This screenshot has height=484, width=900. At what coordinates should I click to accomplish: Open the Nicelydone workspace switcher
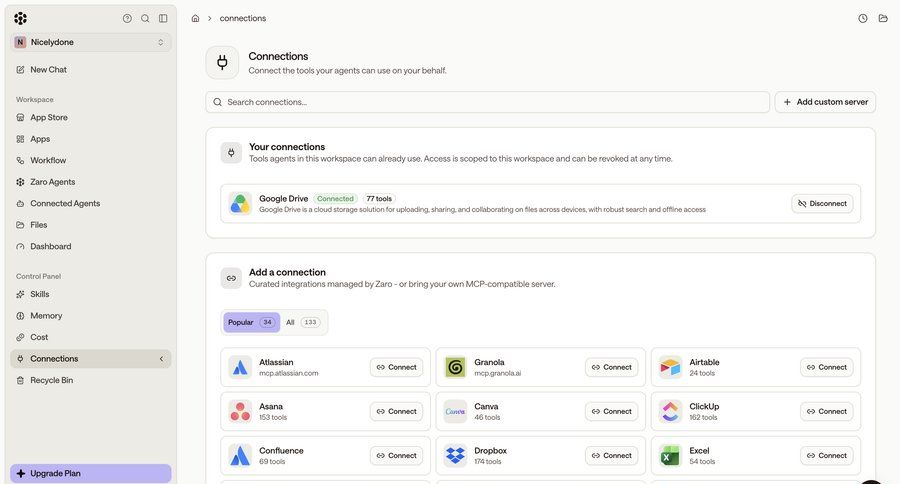point(91,42)
